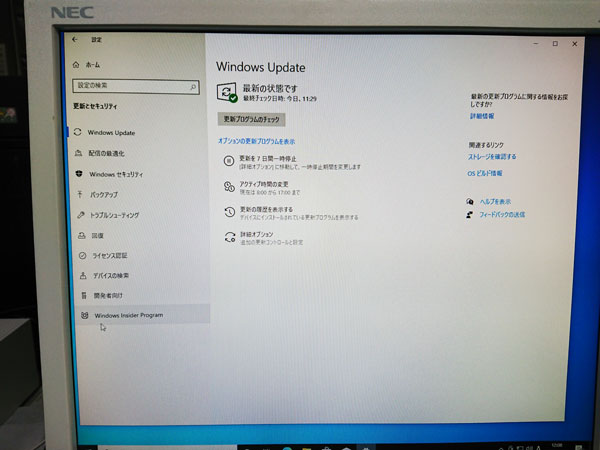
Task: Close the Settings window
Action: click(x=574, y=44)
